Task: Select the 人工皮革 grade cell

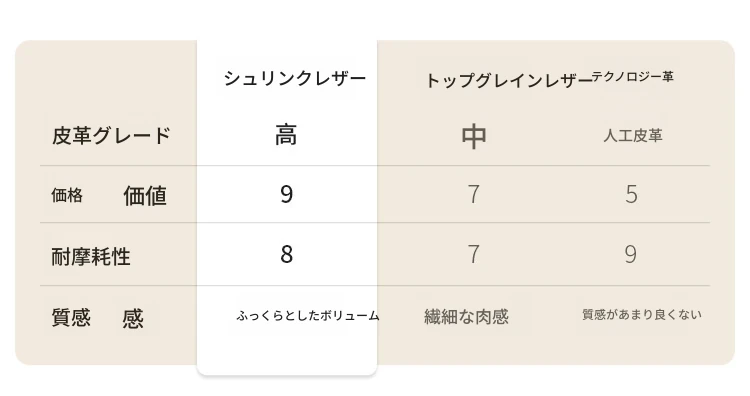Action: coord(633,136)
